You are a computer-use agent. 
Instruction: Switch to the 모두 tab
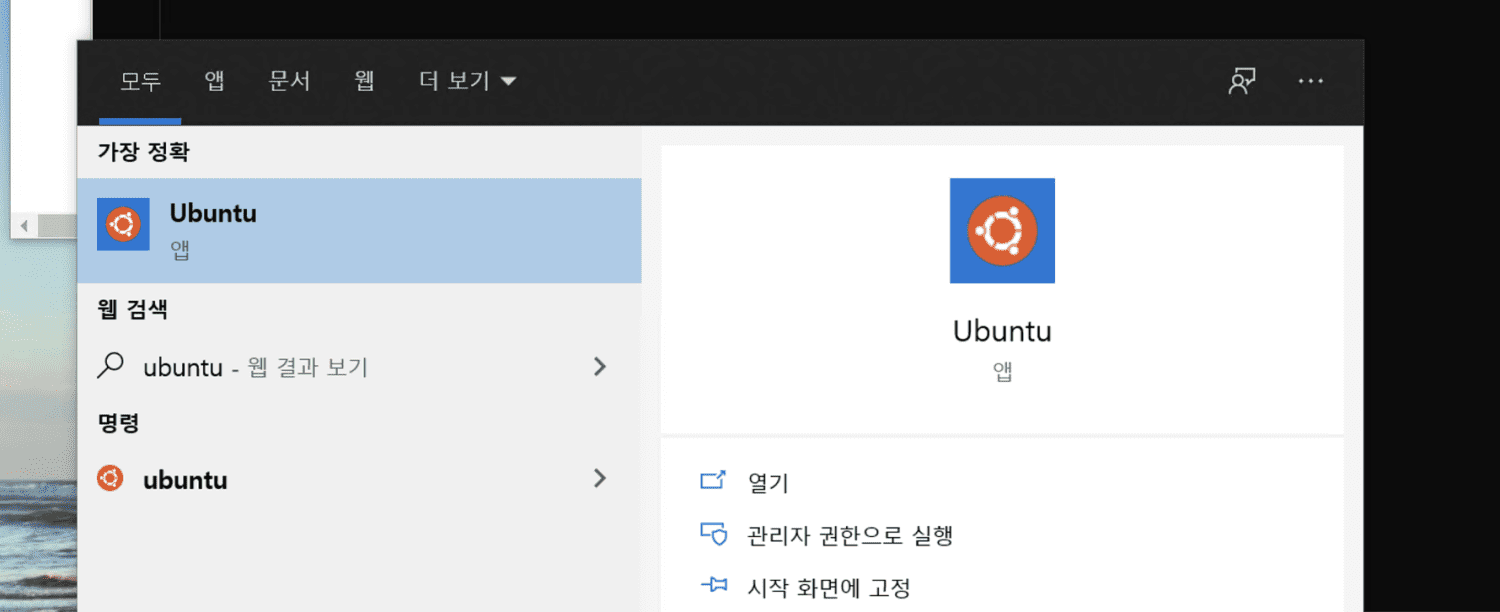141,81
